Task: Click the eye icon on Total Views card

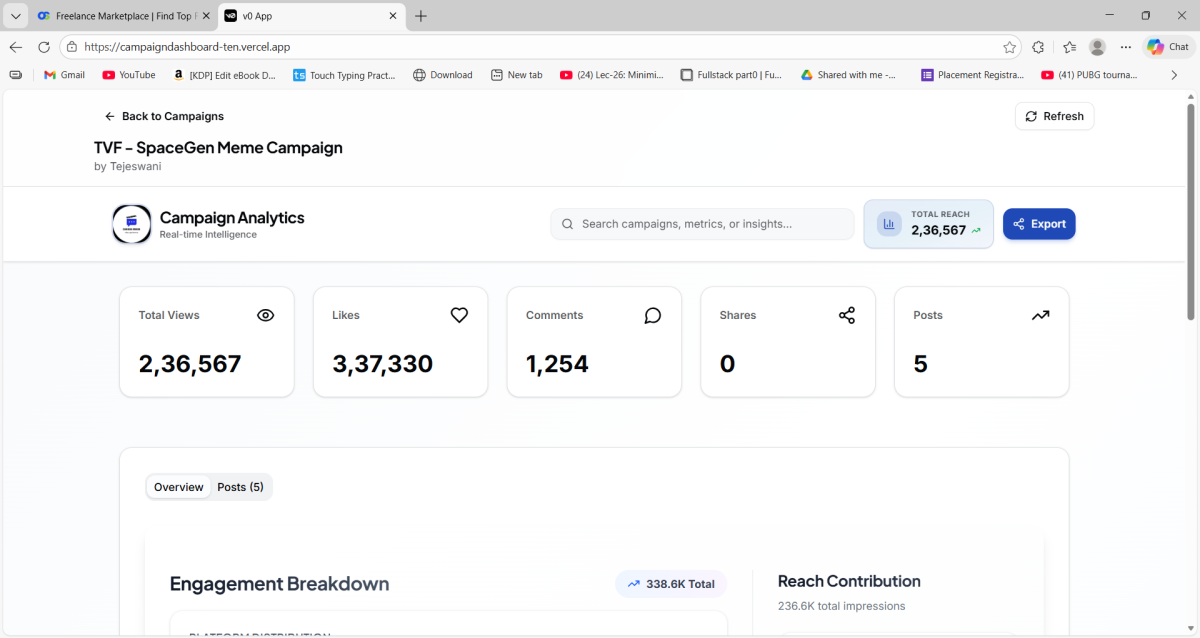Action: point(265,315)
